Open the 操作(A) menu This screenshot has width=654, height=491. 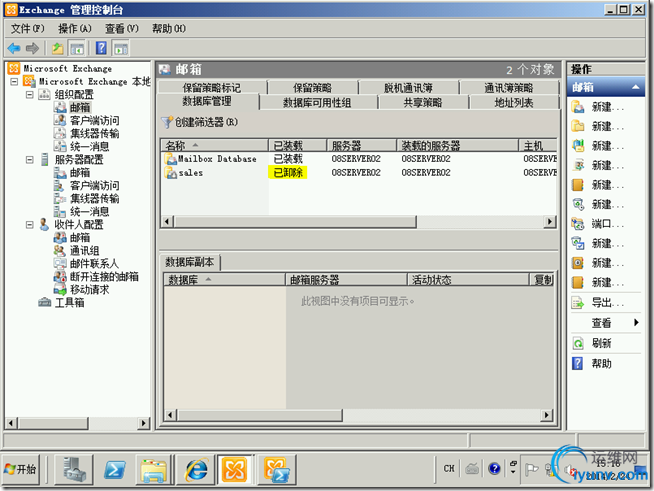coord(75,28)
